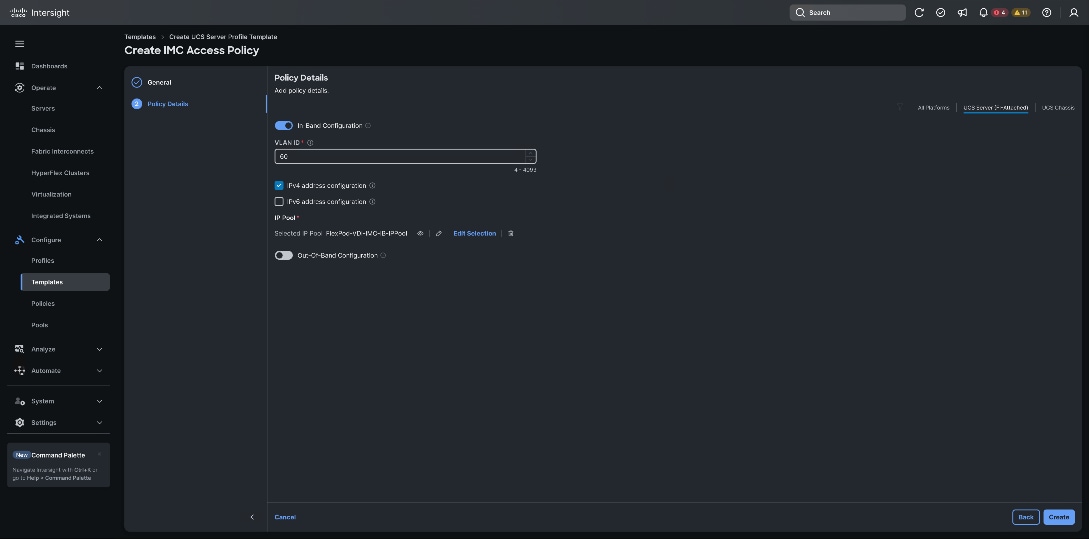Click info icon next to In-Band Configuration
This screenshot has height=539, width=1089.
368,126
